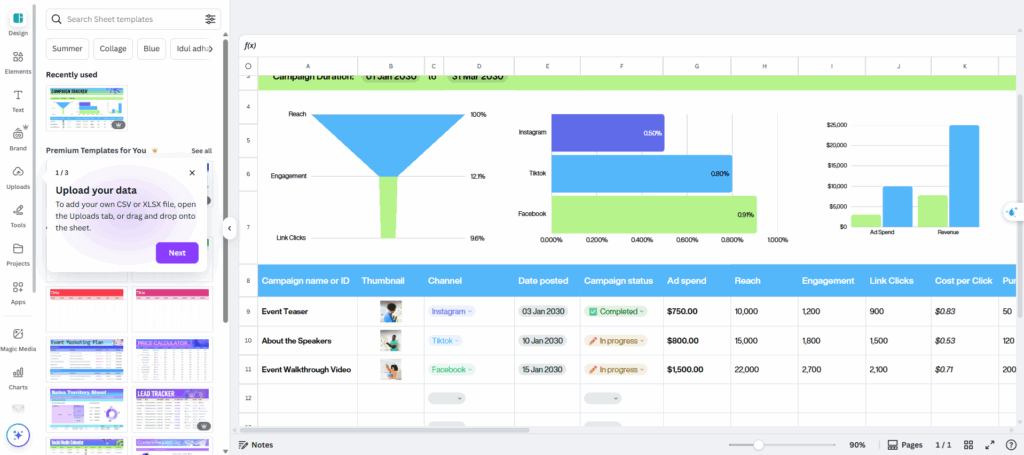Viewport: 1024px width, 455px height.
Task: Open the help question mark
Action: (x=1010, y=445)
